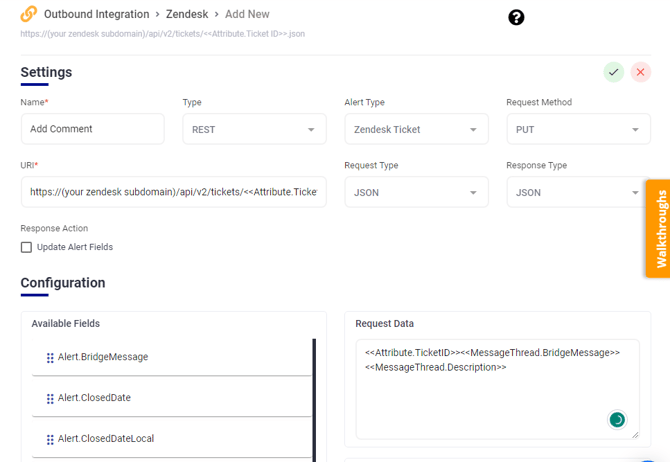Click the Name field containing Add Comment
670x462 pixels.
tap(92, 129)
